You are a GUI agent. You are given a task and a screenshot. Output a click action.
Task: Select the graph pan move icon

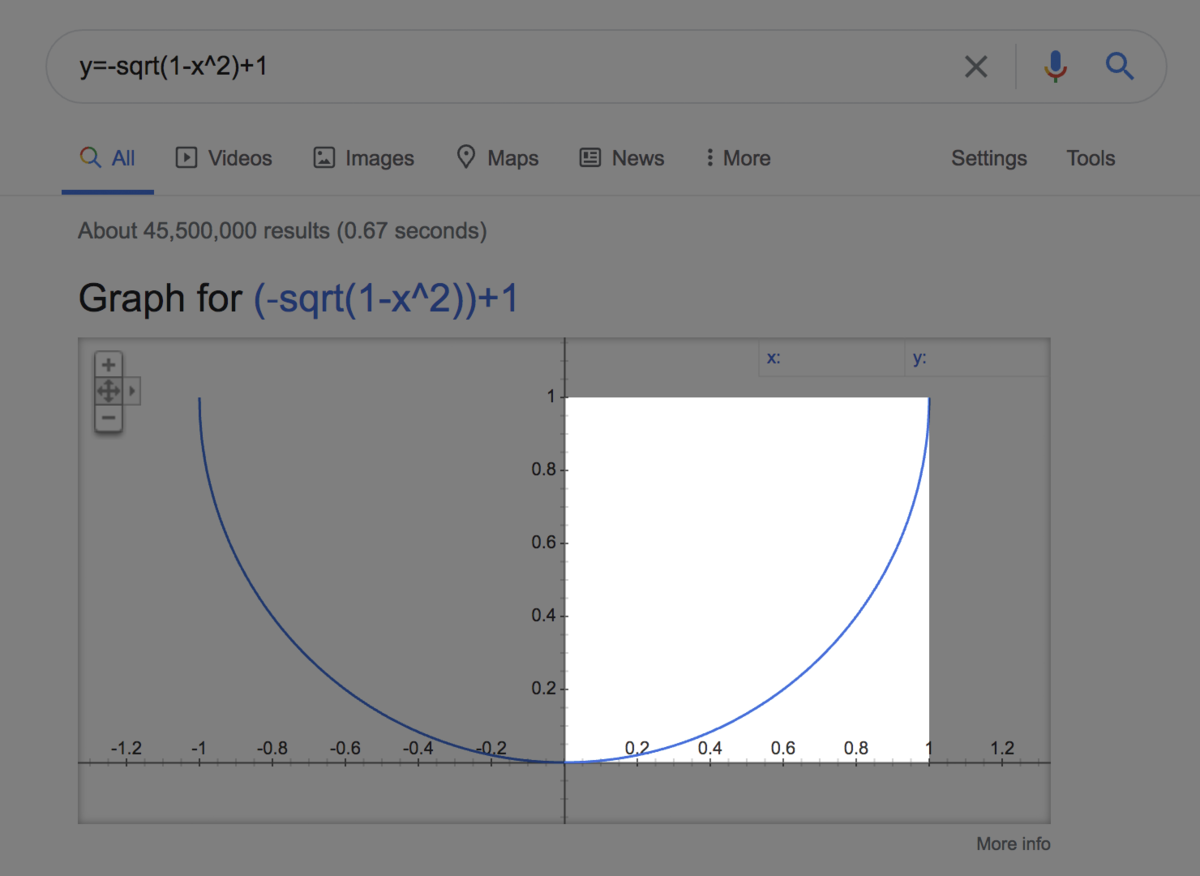pos(109,391)
